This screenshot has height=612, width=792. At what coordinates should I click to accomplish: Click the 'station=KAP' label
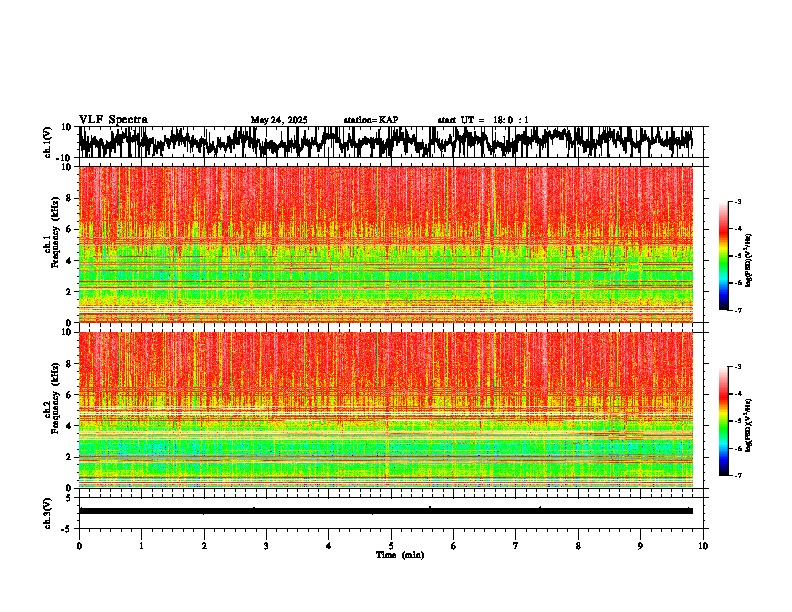(x=371, y=120)
